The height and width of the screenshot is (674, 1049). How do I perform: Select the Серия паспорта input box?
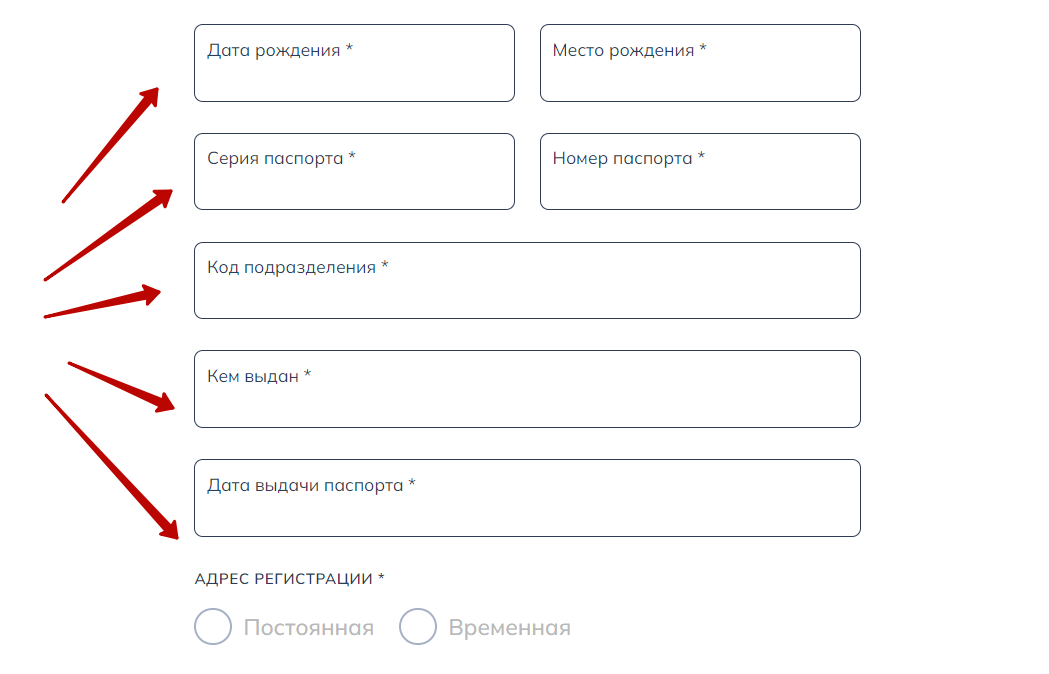tap(354, 172)
